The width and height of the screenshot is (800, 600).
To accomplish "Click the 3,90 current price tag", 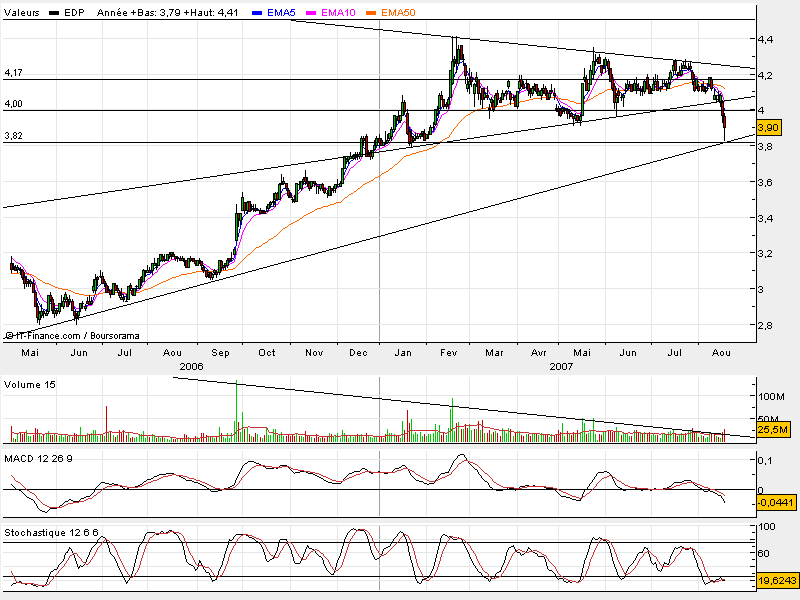I will [768, 128].
